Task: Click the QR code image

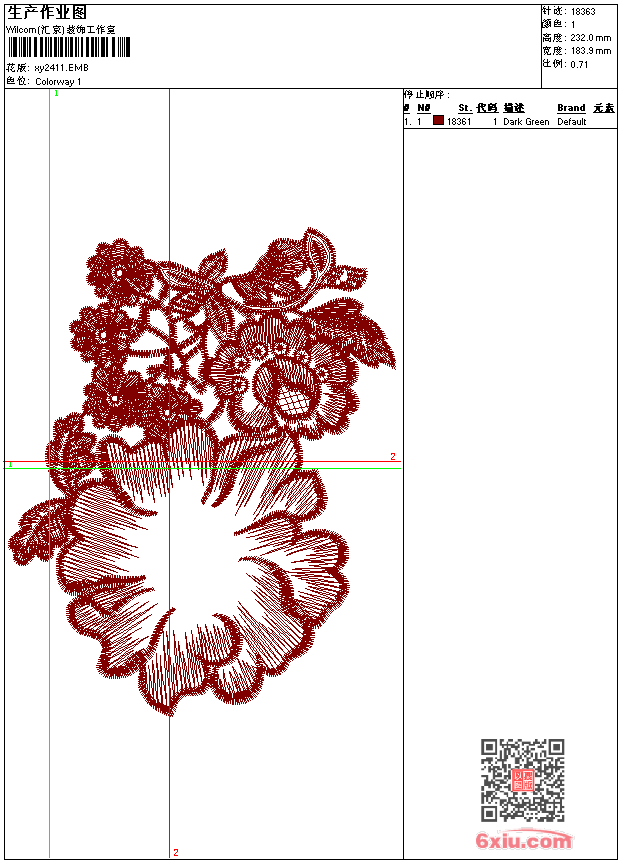Action: 522,780
